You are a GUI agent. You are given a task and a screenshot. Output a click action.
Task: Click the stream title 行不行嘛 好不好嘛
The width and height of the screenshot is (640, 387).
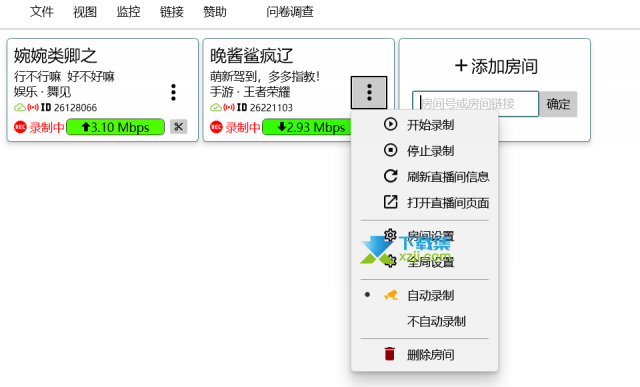click(64, 76)
